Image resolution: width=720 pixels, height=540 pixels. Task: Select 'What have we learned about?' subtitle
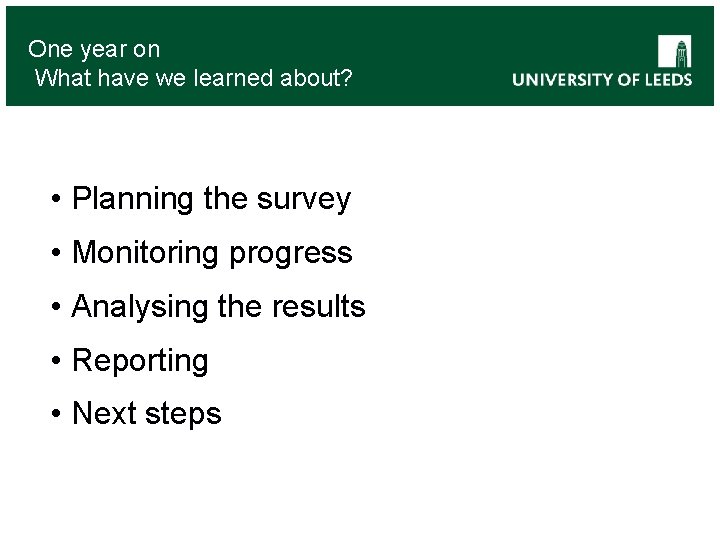click(193, 77)
